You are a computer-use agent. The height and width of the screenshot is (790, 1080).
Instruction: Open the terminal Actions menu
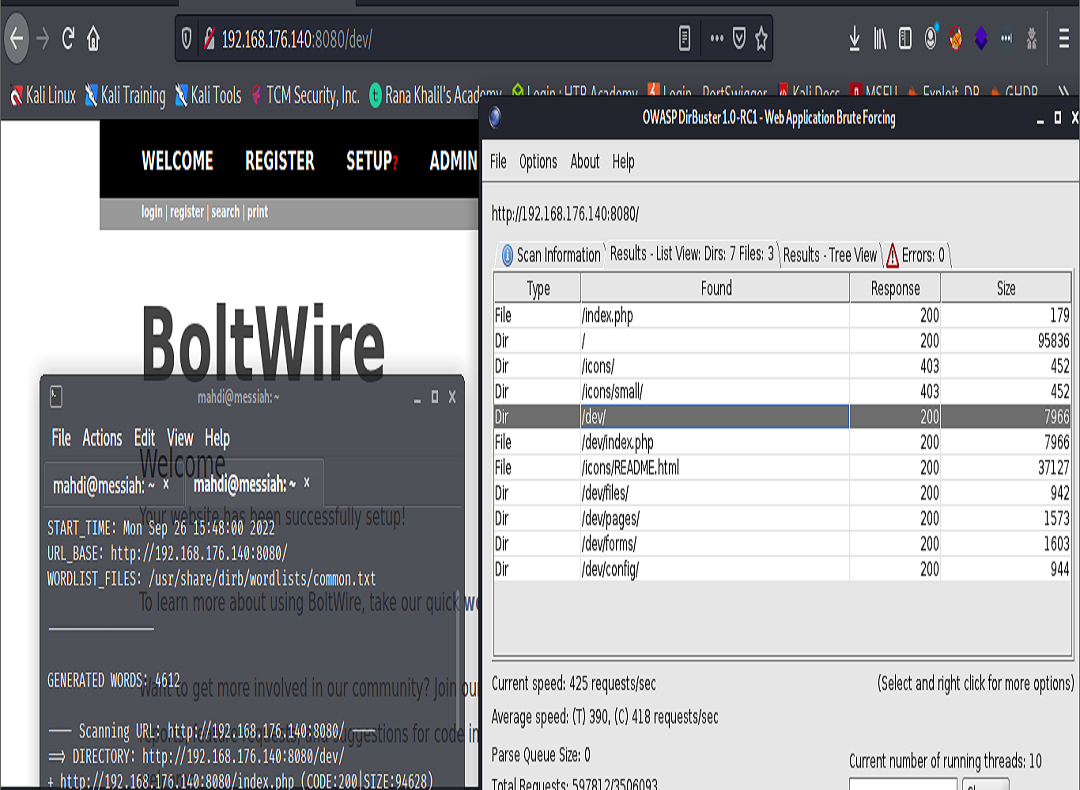(x=102, y=438)
